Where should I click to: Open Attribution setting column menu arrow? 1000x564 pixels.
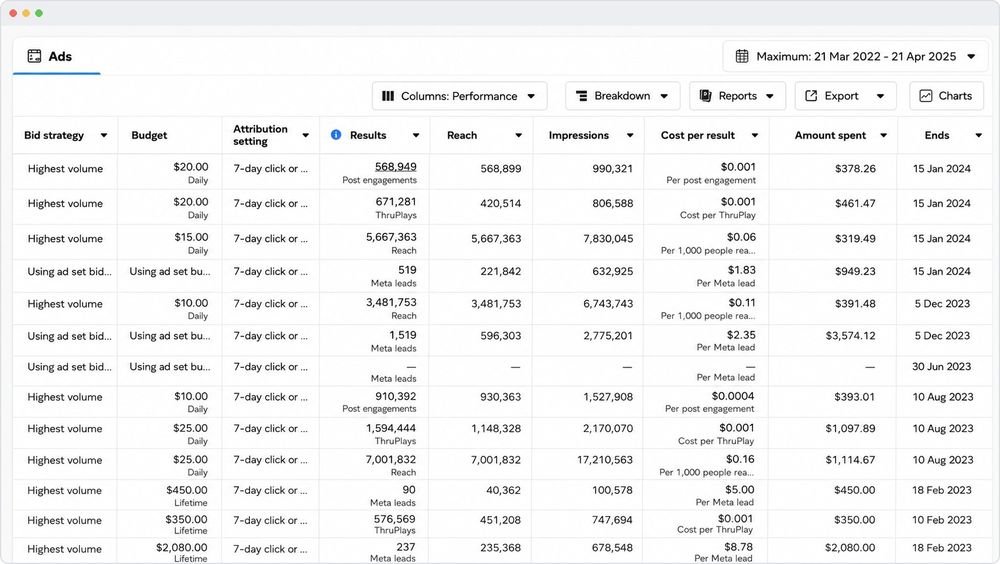(305, 135)
